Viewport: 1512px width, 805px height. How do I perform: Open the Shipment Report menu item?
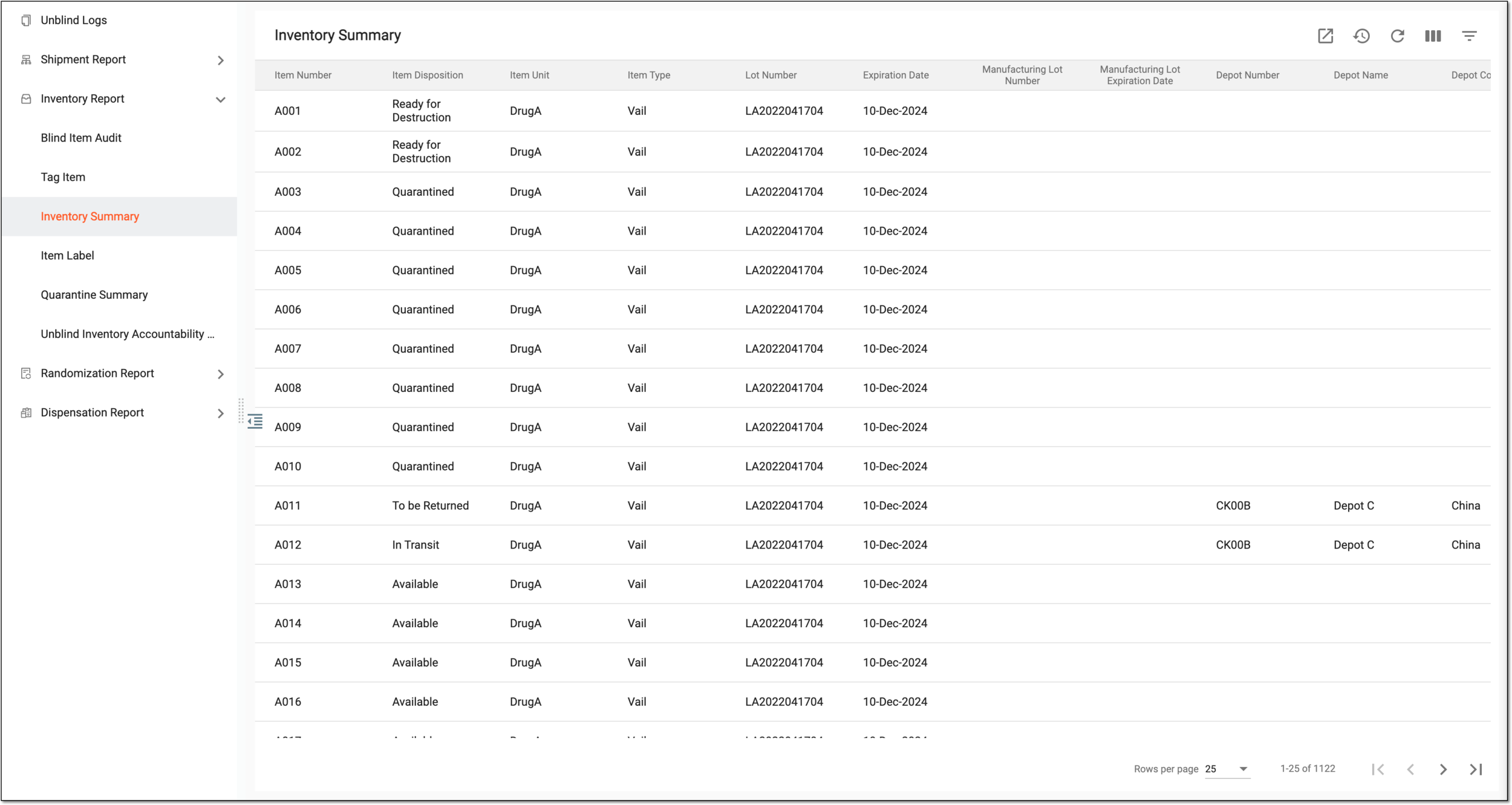coord(83,59)
